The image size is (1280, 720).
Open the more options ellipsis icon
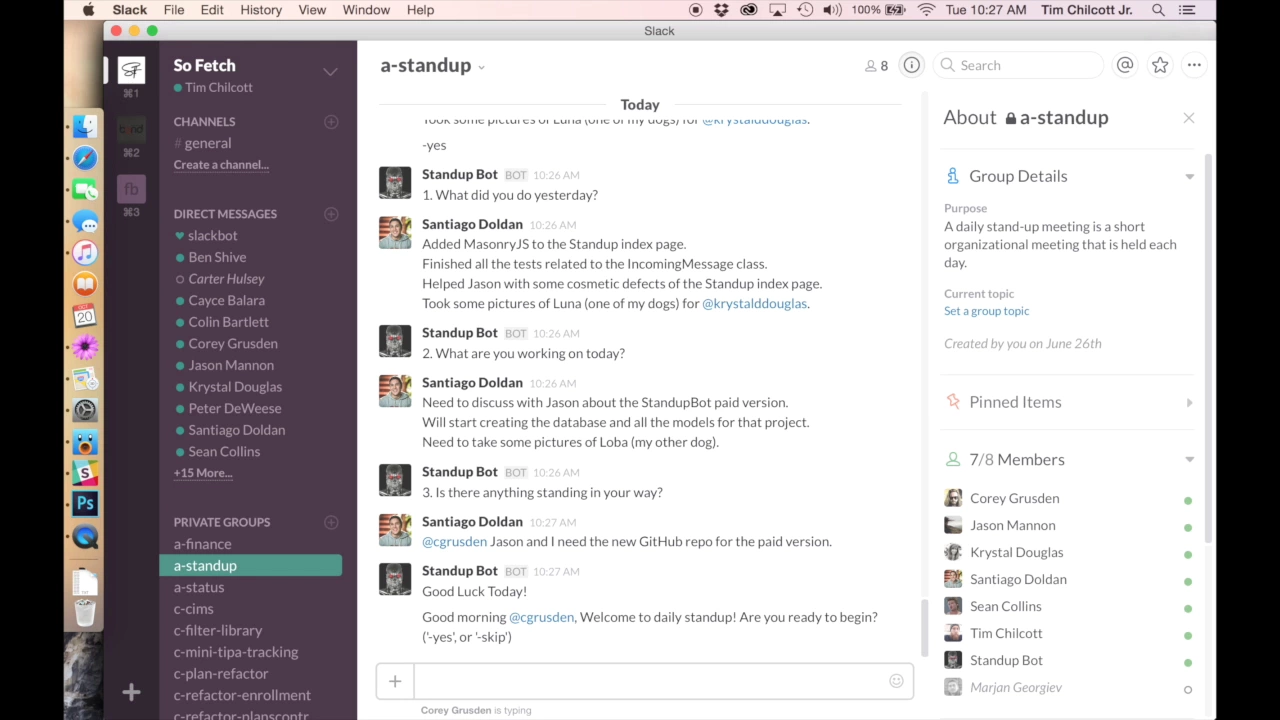point(1194,65)
